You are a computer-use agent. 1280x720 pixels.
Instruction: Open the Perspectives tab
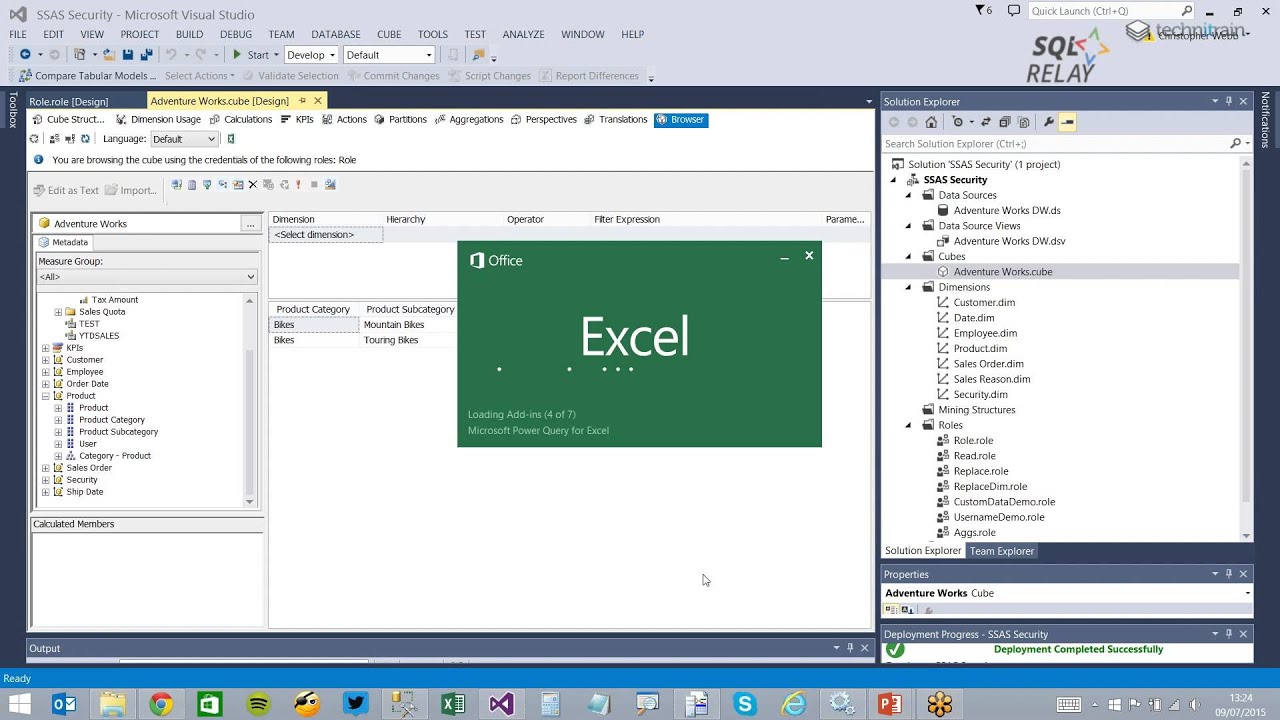(x=544, y=119)
